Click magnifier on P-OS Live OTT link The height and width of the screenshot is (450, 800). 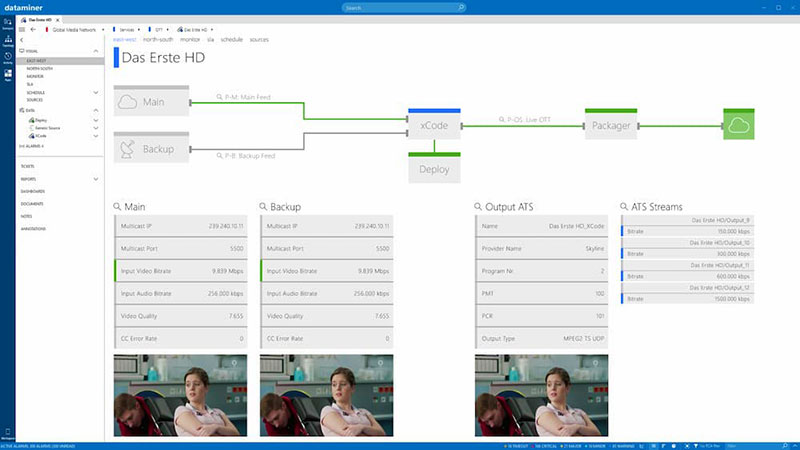coord(502,119)
